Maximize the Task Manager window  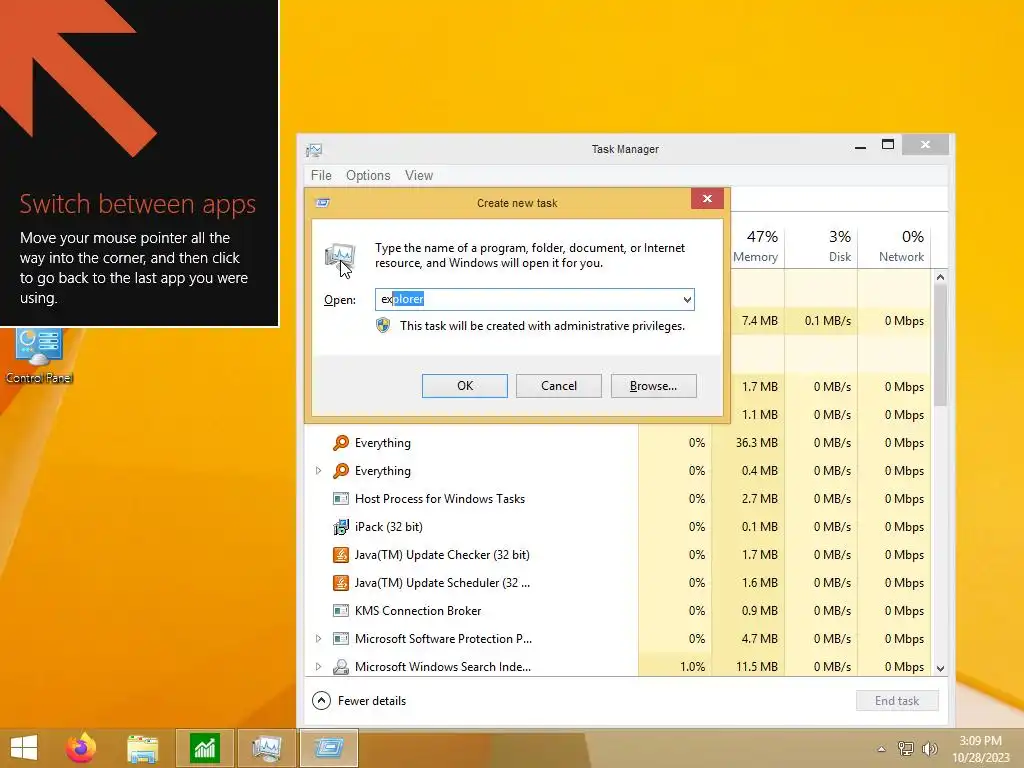[x=888, y=145]
